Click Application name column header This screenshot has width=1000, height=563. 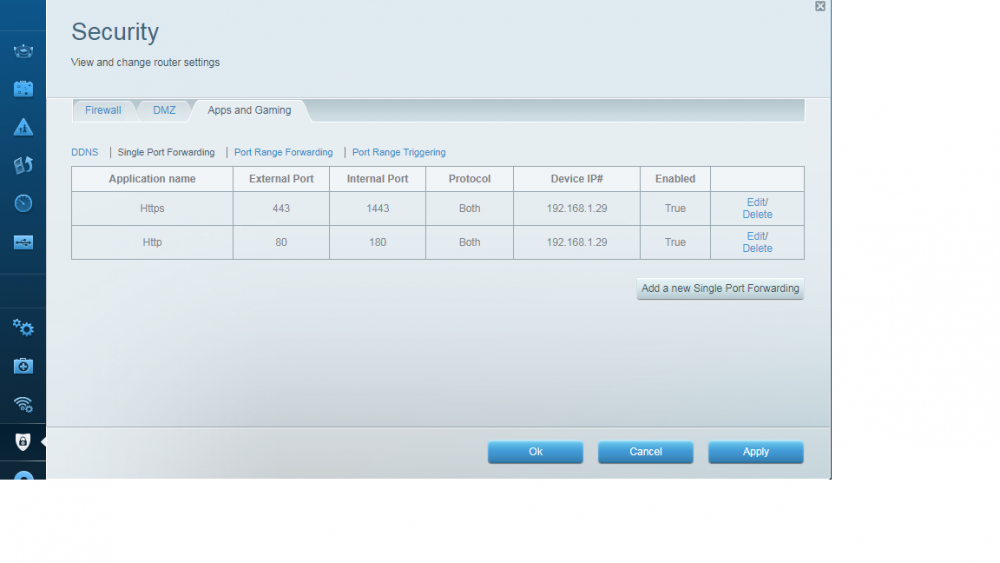[x=152, y=179]
